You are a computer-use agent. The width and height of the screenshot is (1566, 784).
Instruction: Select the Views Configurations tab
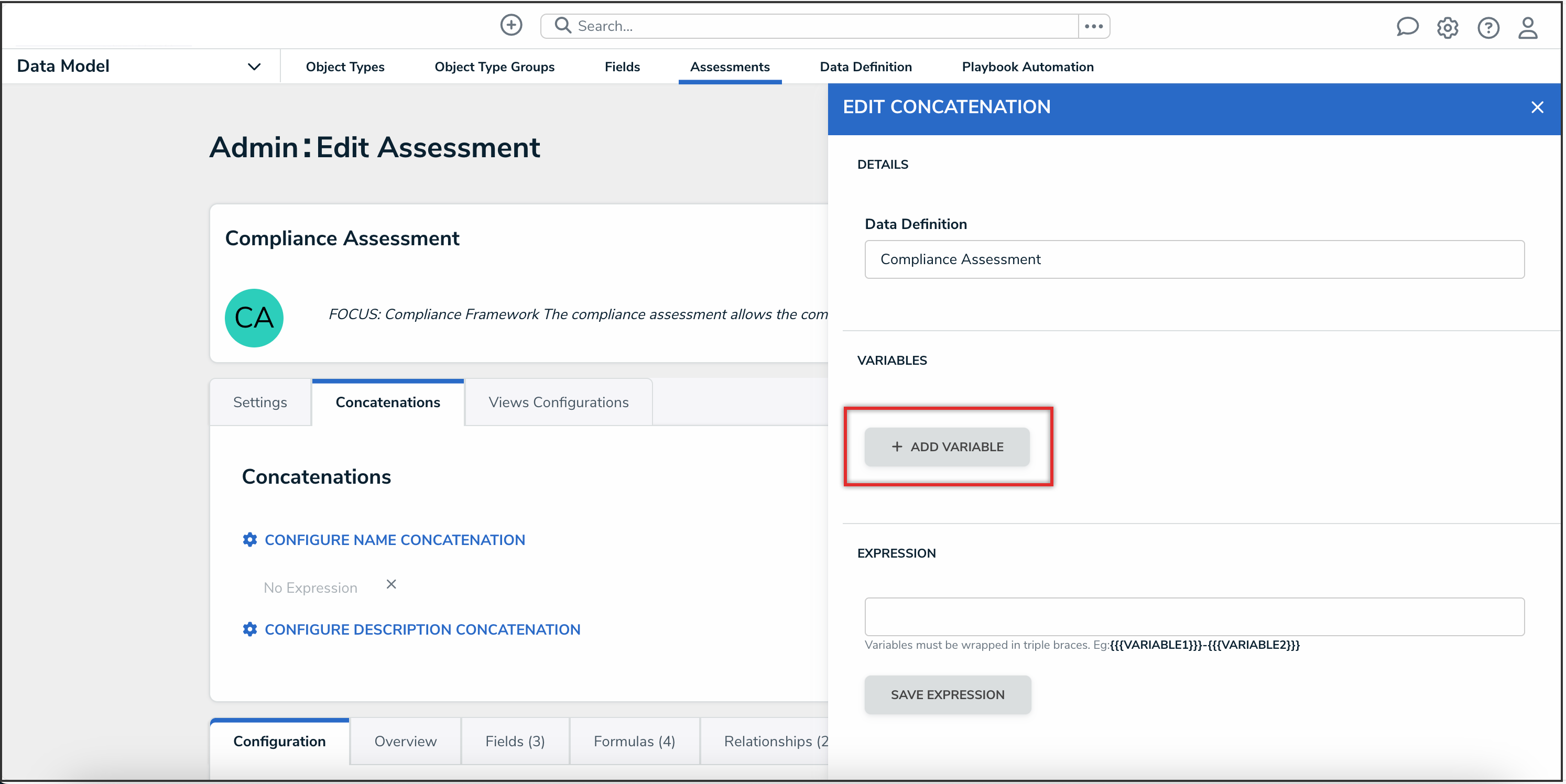(x=558, y=402)
